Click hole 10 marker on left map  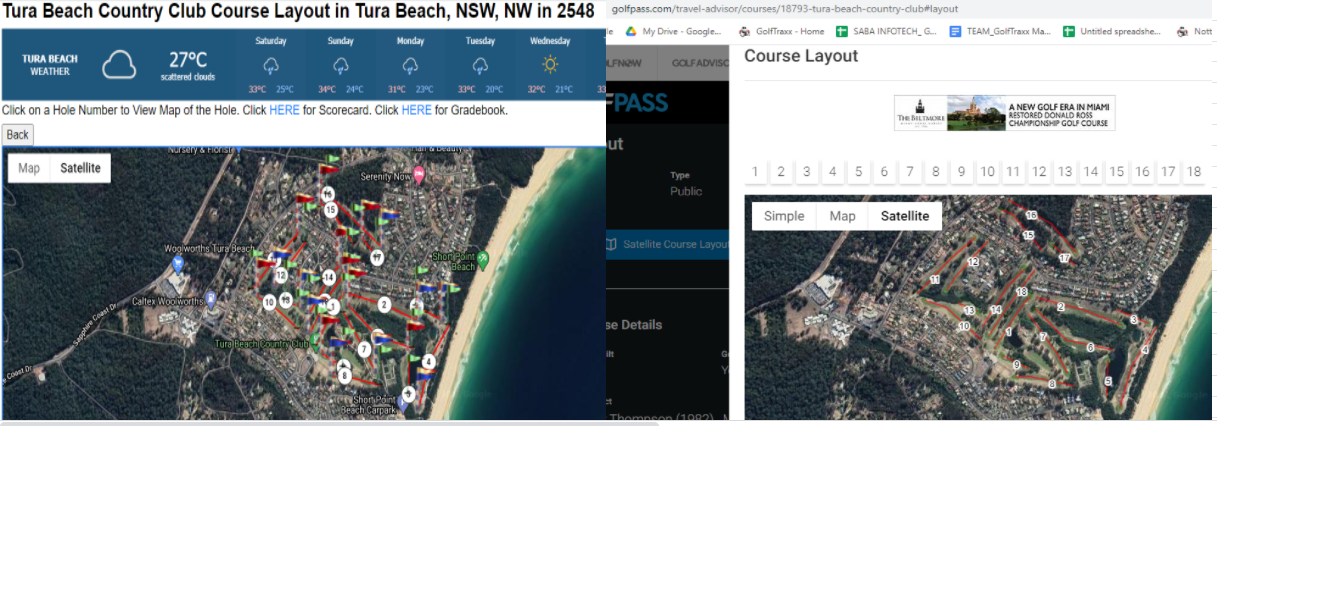click(269, 301)
